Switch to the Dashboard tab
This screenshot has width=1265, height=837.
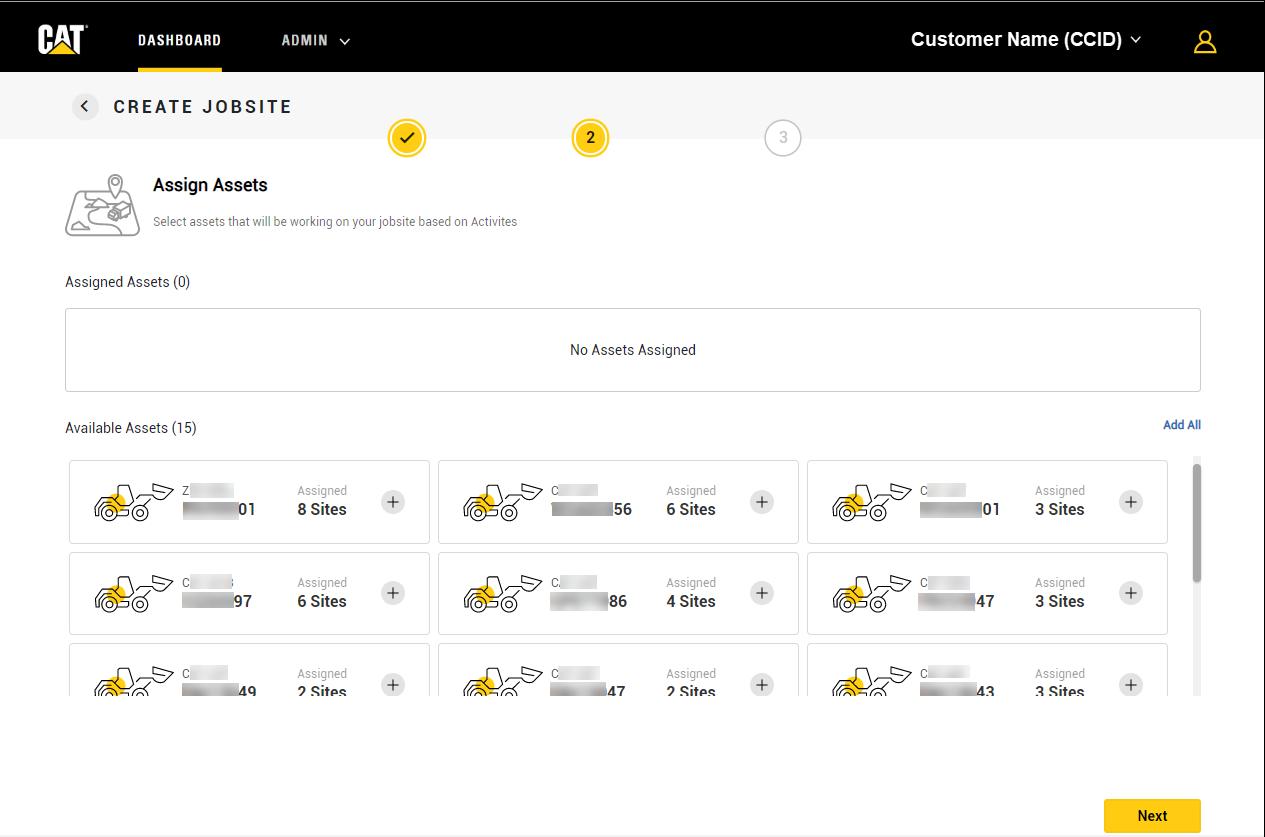(x=179, y=41)
